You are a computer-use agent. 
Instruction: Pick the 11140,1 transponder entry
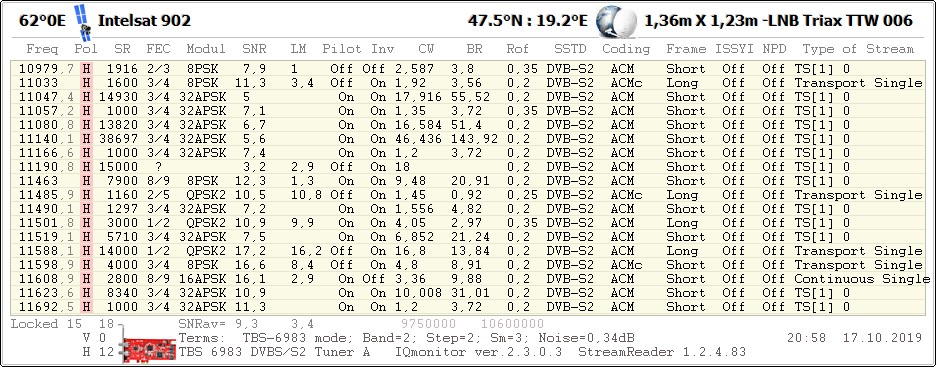coord(469,139)
